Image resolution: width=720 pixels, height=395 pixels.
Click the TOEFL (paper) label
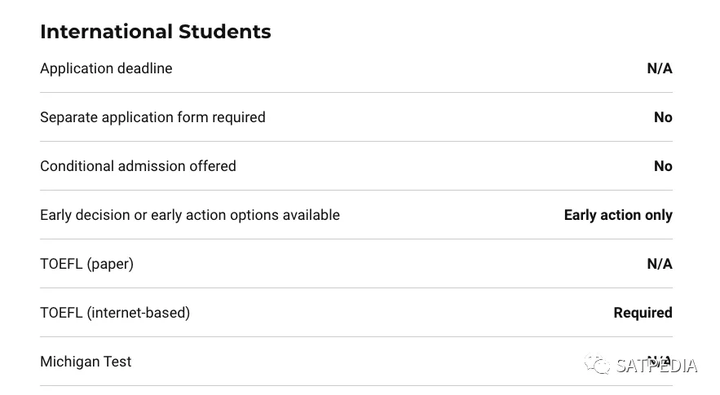click(87, 264)
